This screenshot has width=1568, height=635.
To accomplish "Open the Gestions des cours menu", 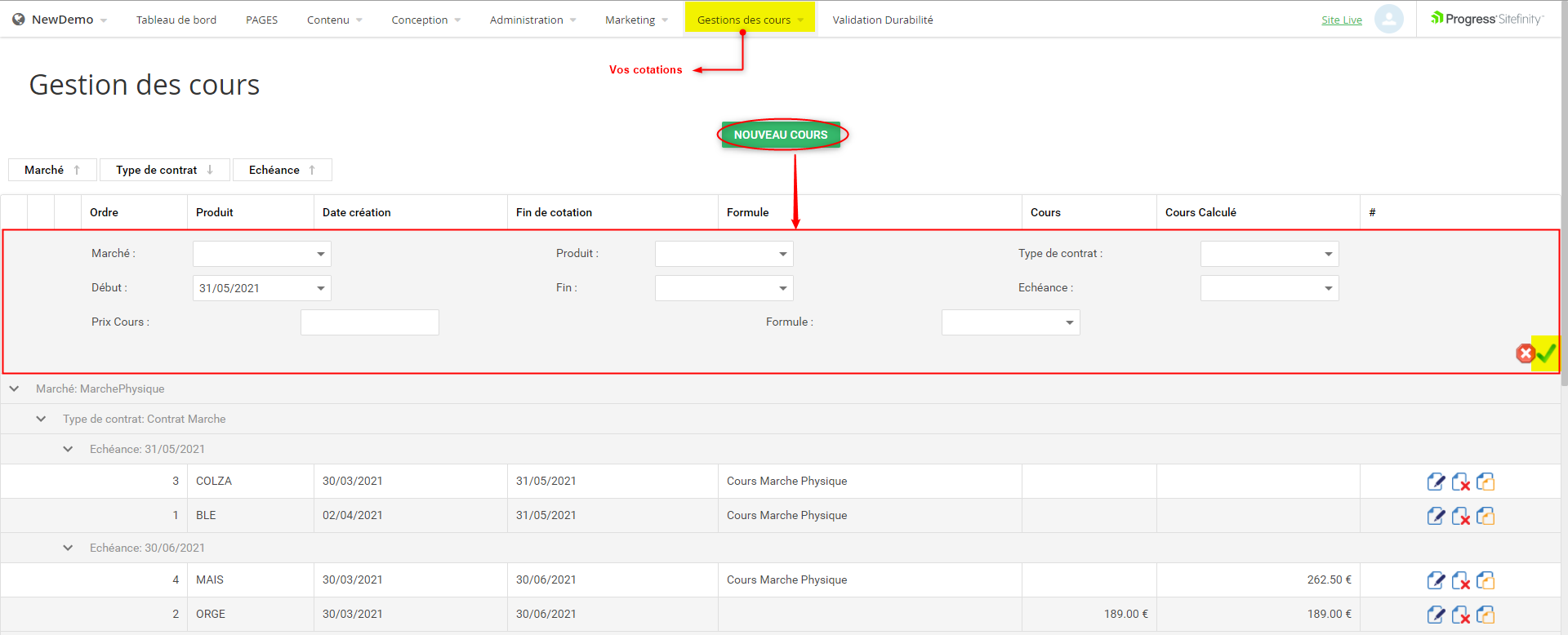I will [x=749, y=20].
